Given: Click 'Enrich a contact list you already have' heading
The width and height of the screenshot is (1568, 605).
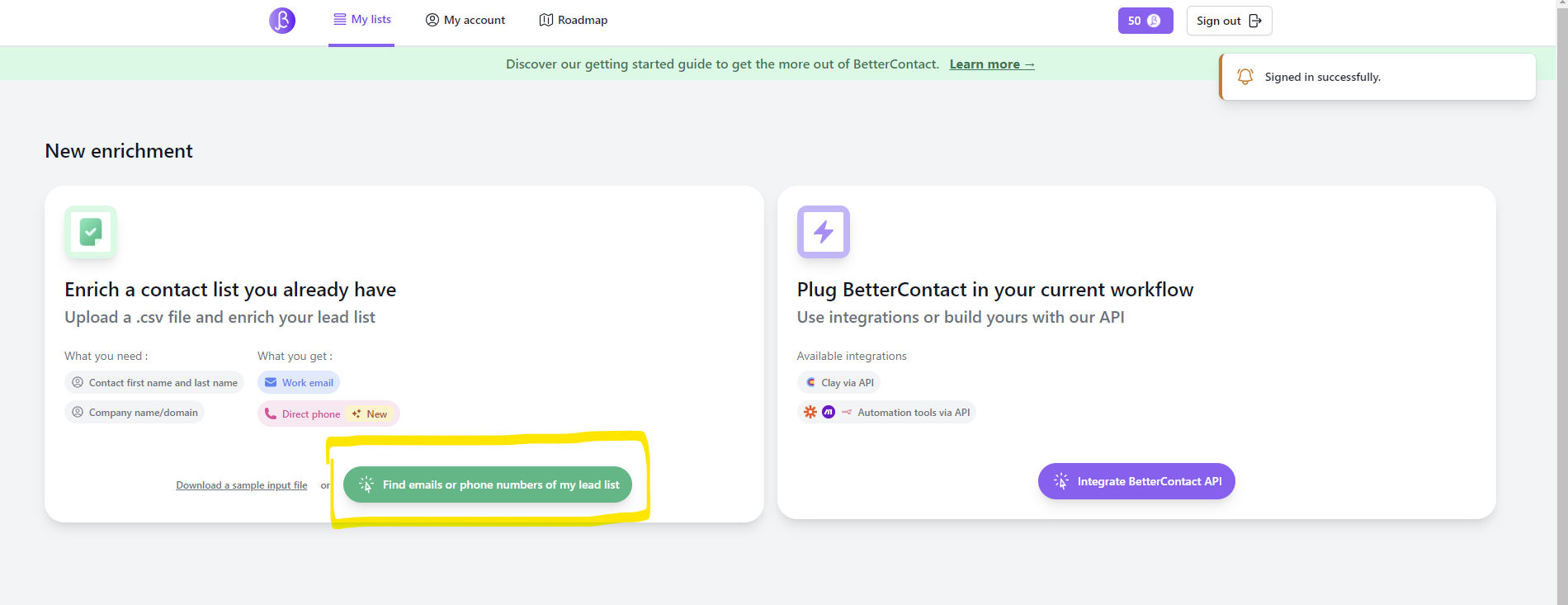Looking at the screenshot, I should (230, 290).
